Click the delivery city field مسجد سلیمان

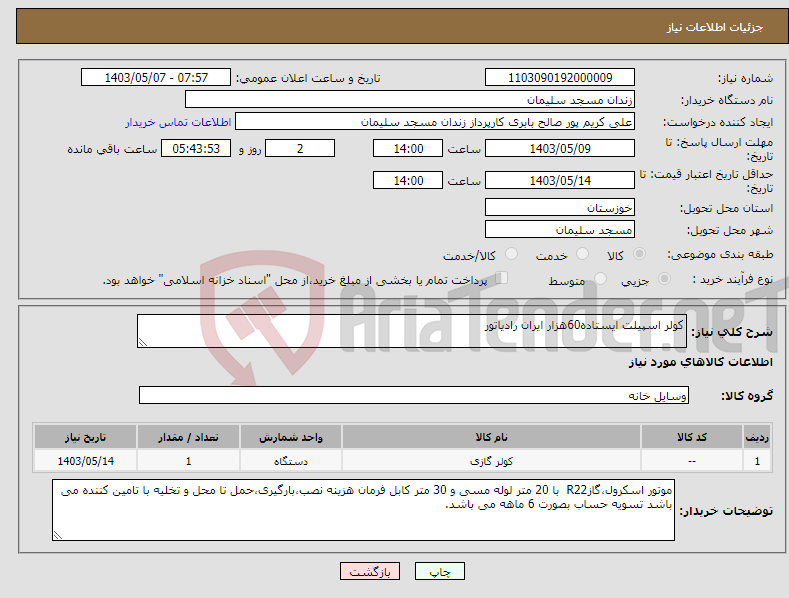560,230
